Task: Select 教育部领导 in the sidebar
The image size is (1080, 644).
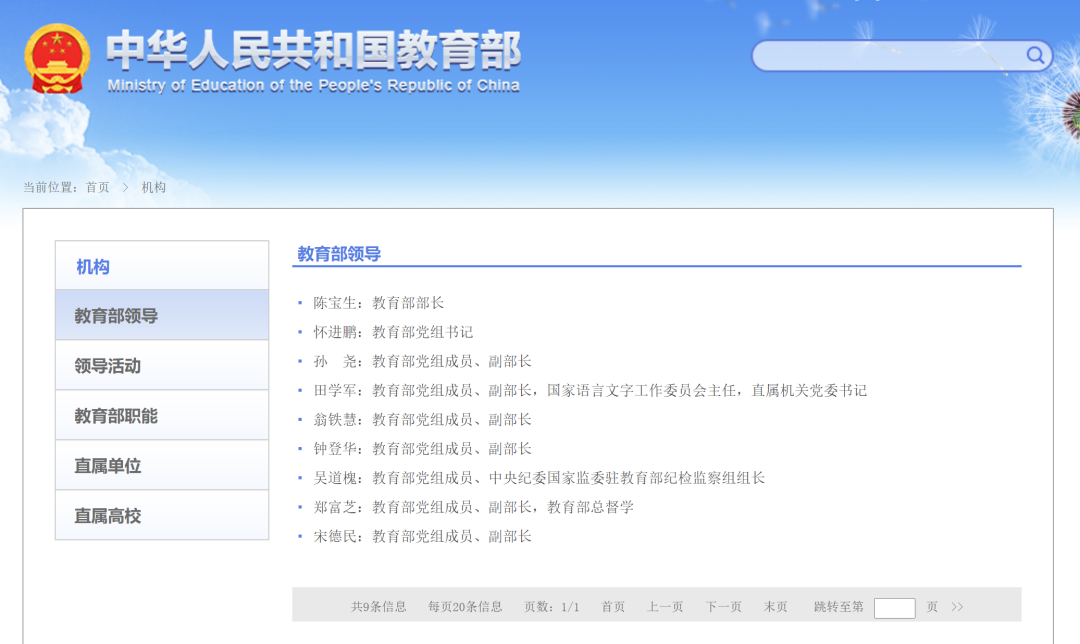Action: click(162, 315)
